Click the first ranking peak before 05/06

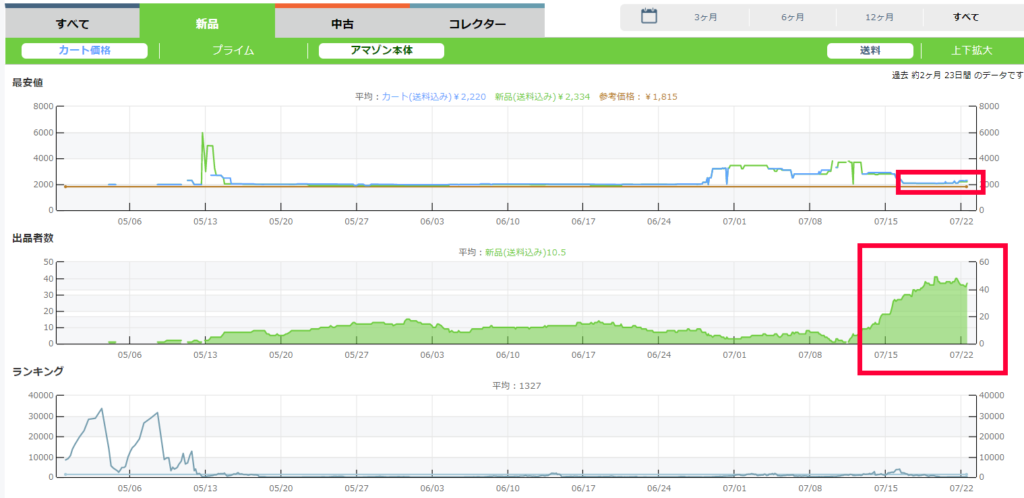tap(101, 409)
